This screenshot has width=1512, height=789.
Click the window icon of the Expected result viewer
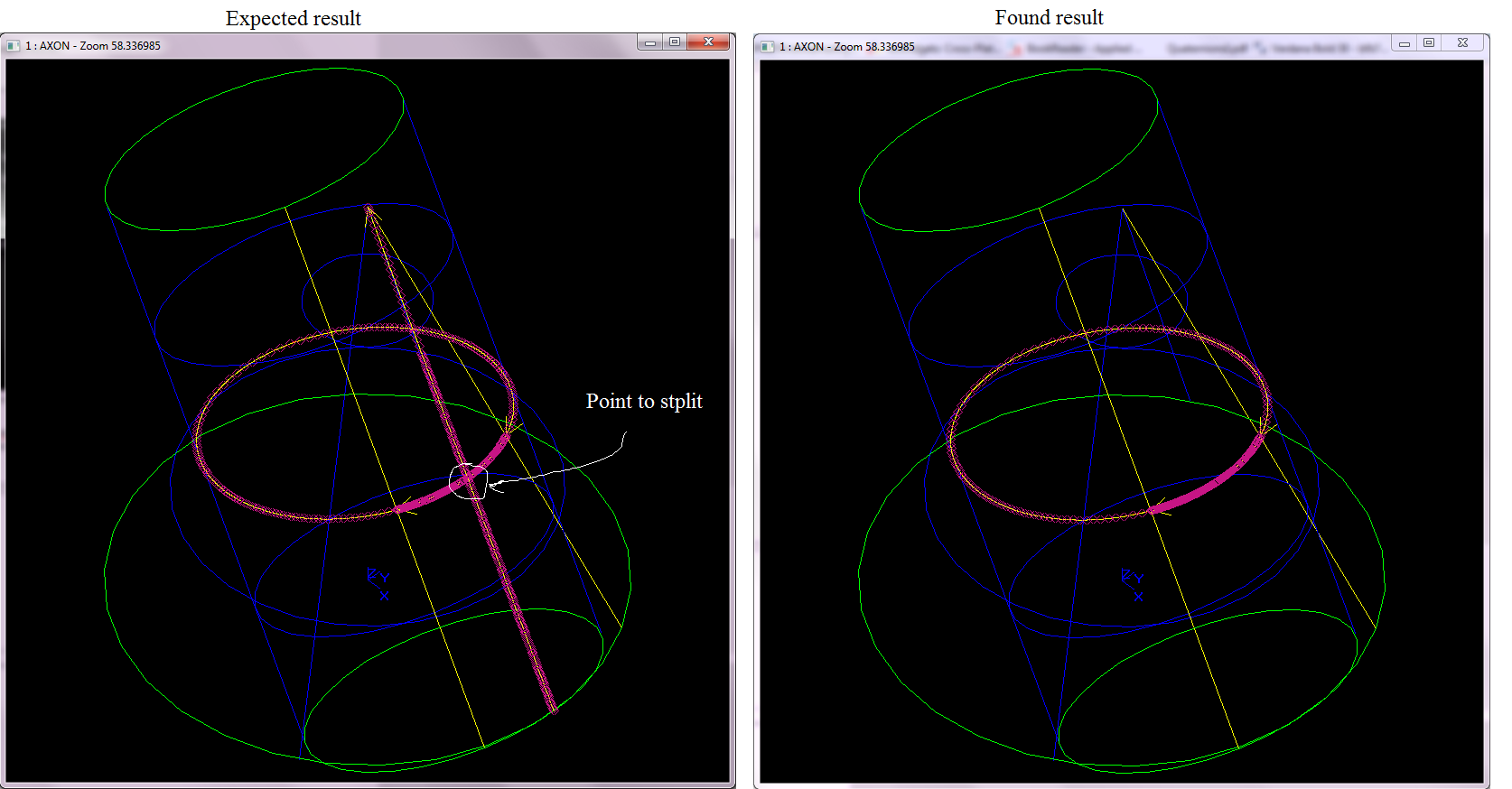coord(13,45)
